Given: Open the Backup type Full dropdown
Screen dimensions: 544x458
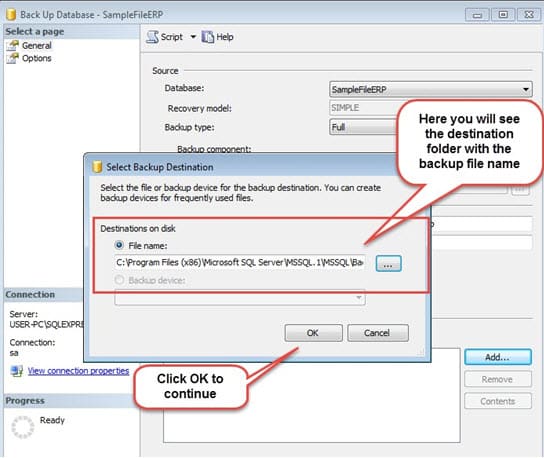Looking at the screenshot, I should pyautogui.click(x=364, y=127).
